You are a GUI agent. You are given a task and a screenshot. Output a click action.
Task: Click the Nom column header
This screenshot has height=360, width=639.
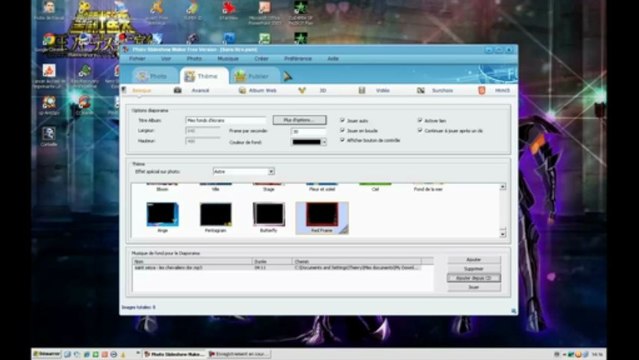pyautogui.click(x=192, y=261)
